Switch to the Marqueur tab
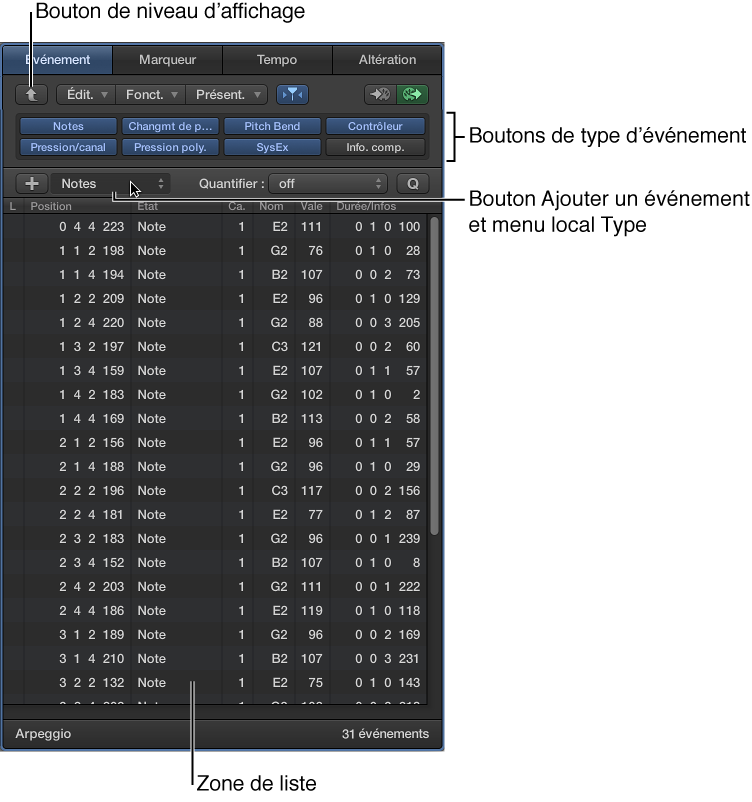 (x=167, y=60)
